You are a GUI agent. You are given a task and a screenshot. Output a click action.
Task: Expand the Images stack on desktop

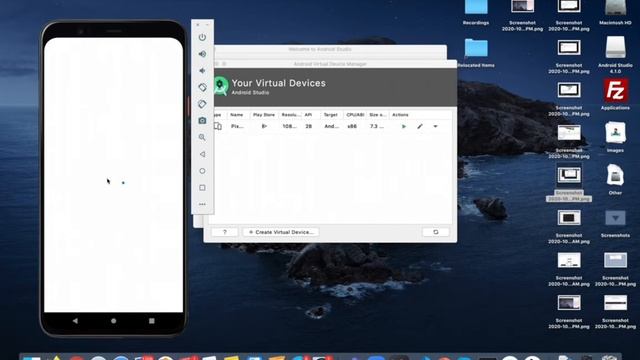click(615, 132)
